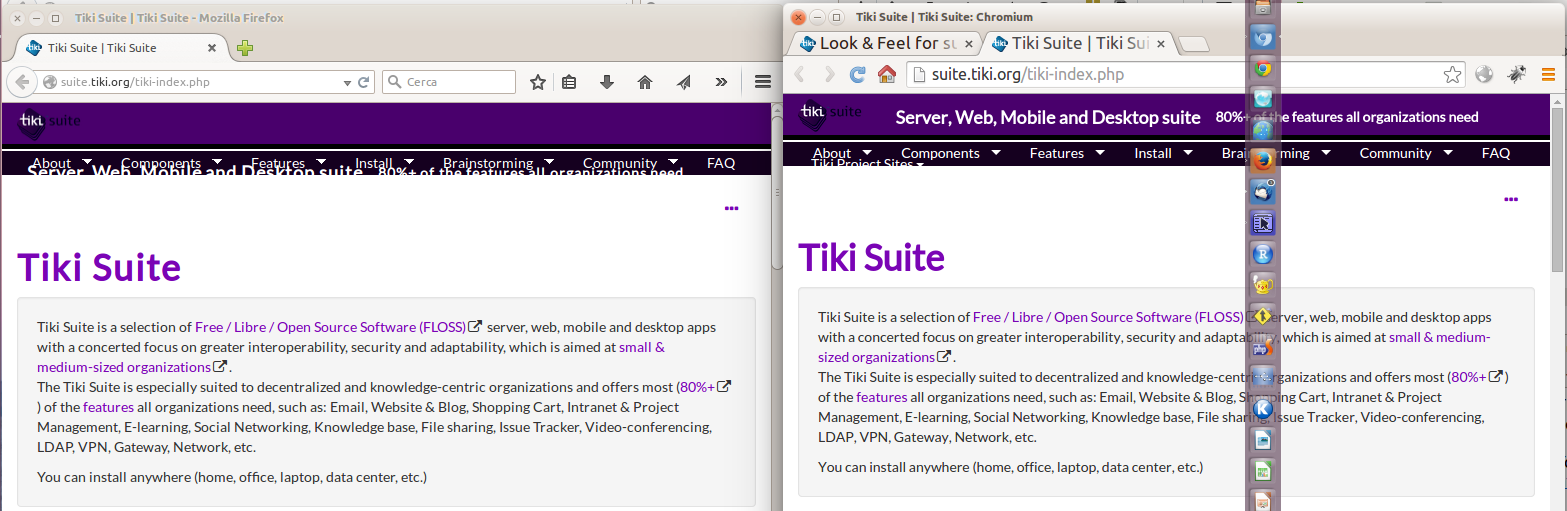The width and height of the screenshot is (1567, 511).
Task: Open Features menu in Firefox page
Action: tap(287, 163)
